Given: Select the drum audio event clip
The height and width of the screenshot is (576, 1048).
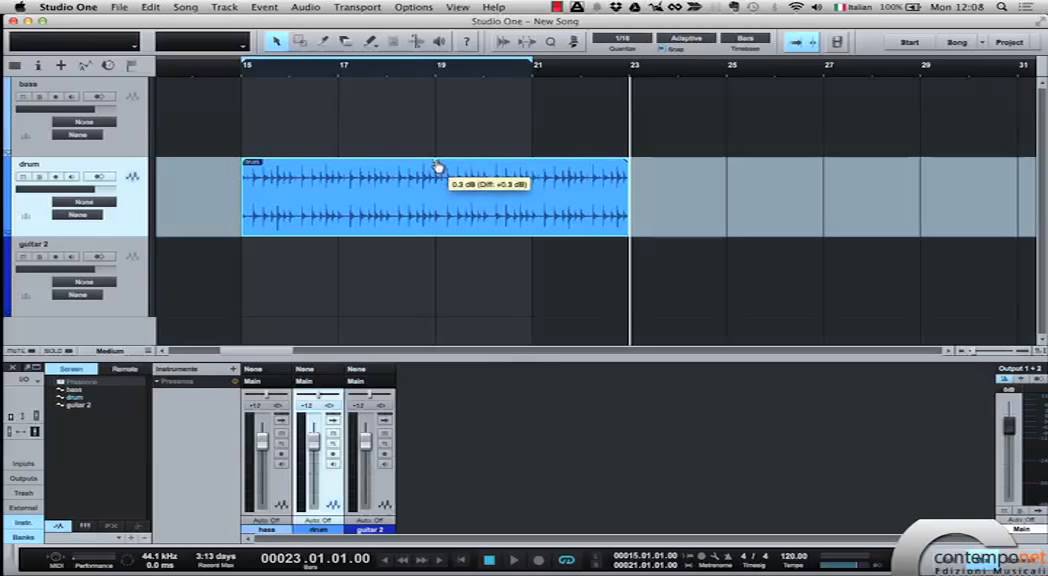Looking at the screenshot, I should (x=435, y=197).
